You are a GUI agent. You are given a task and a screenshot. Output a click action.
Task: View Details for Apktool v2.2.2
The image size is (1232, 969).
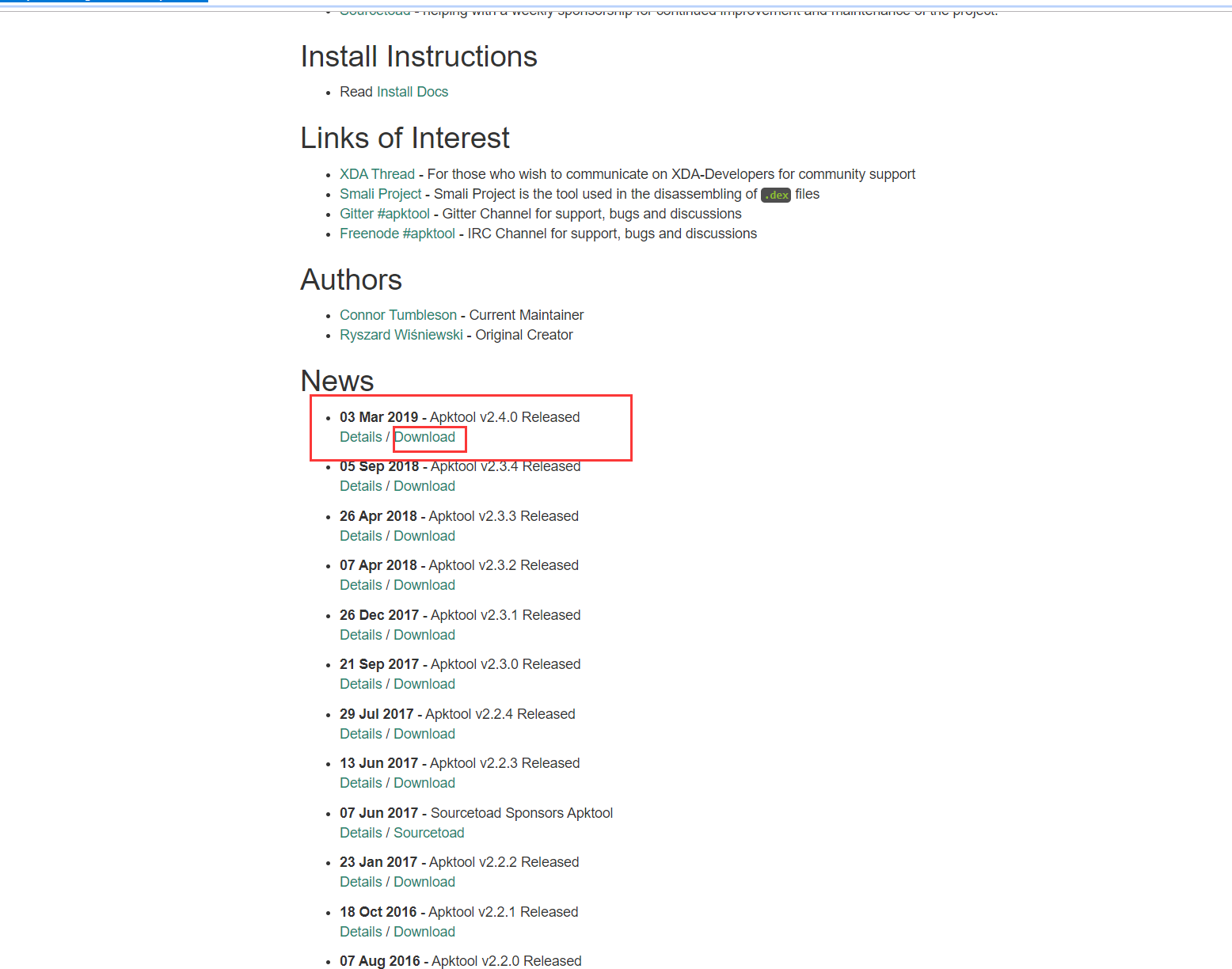[361, 882]
